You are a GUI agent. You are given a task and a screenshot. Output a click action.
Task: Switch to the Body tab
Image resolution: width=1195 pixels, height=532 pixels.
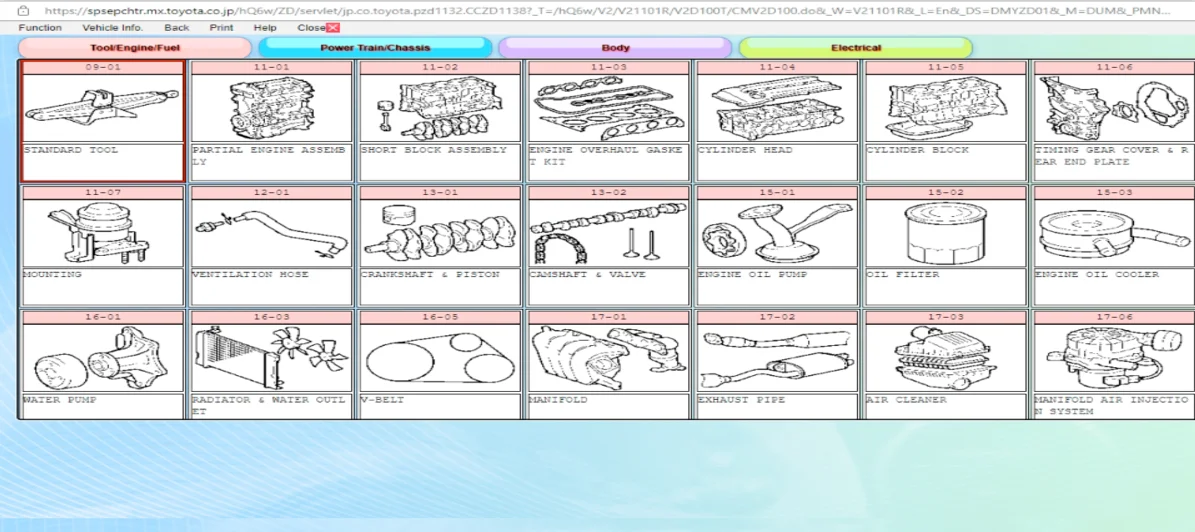[x=615, y=47]
